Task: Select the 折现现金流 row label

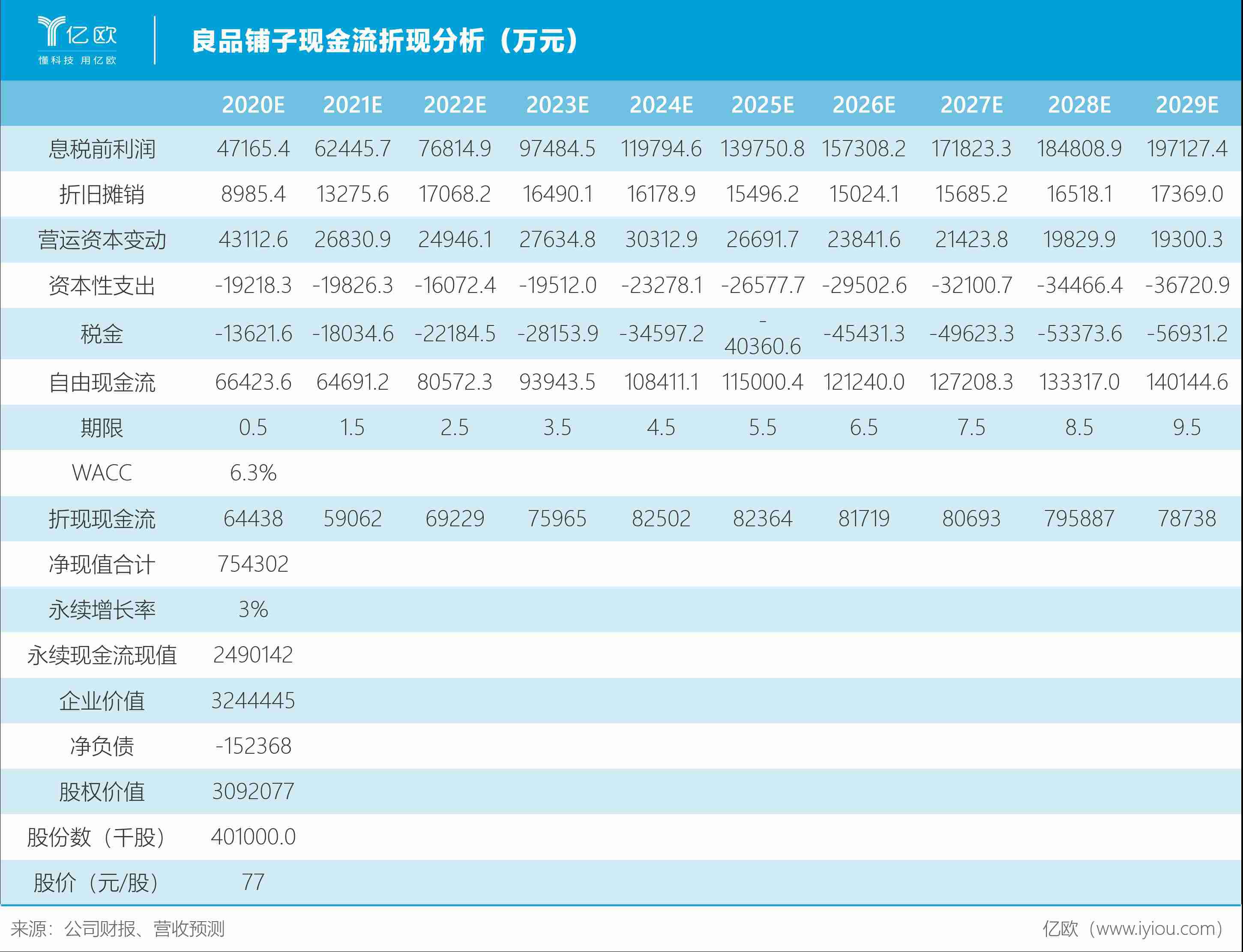Action: pos(102,519)
